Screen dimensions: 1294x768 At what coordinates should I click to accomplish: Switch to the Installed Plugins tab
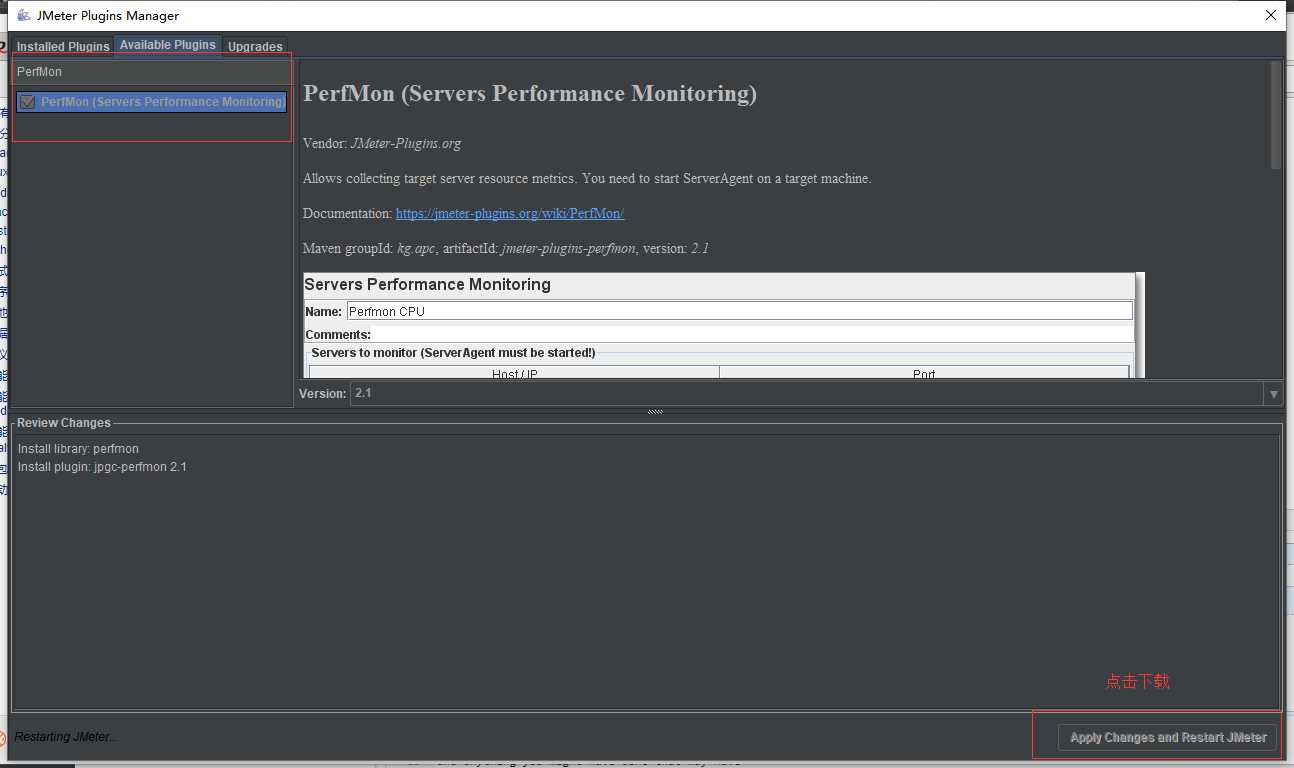[63, 46]
